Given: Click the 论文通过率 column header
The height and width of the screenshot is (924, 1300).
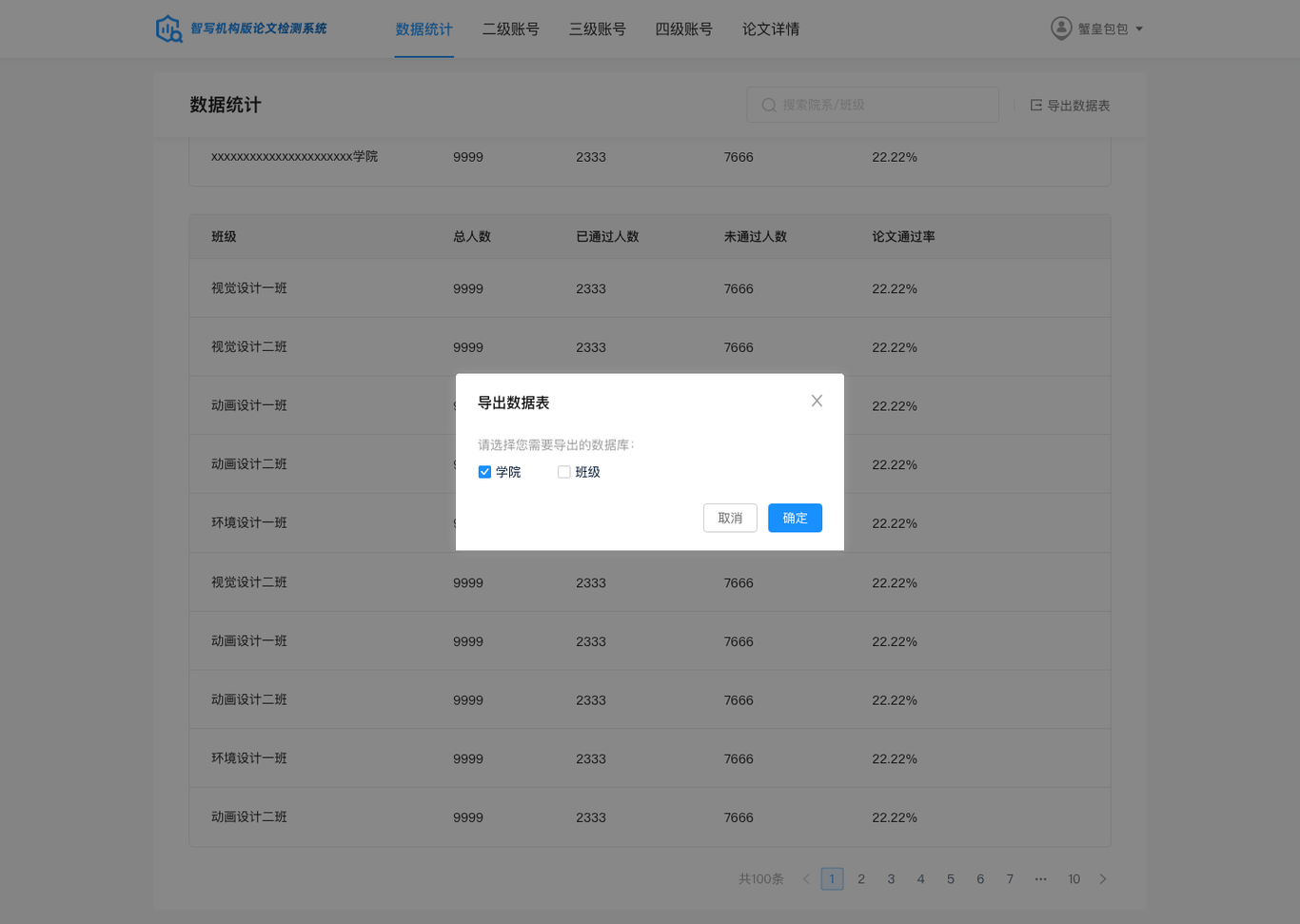Looking at the screenshot, I should pos(903,237).
